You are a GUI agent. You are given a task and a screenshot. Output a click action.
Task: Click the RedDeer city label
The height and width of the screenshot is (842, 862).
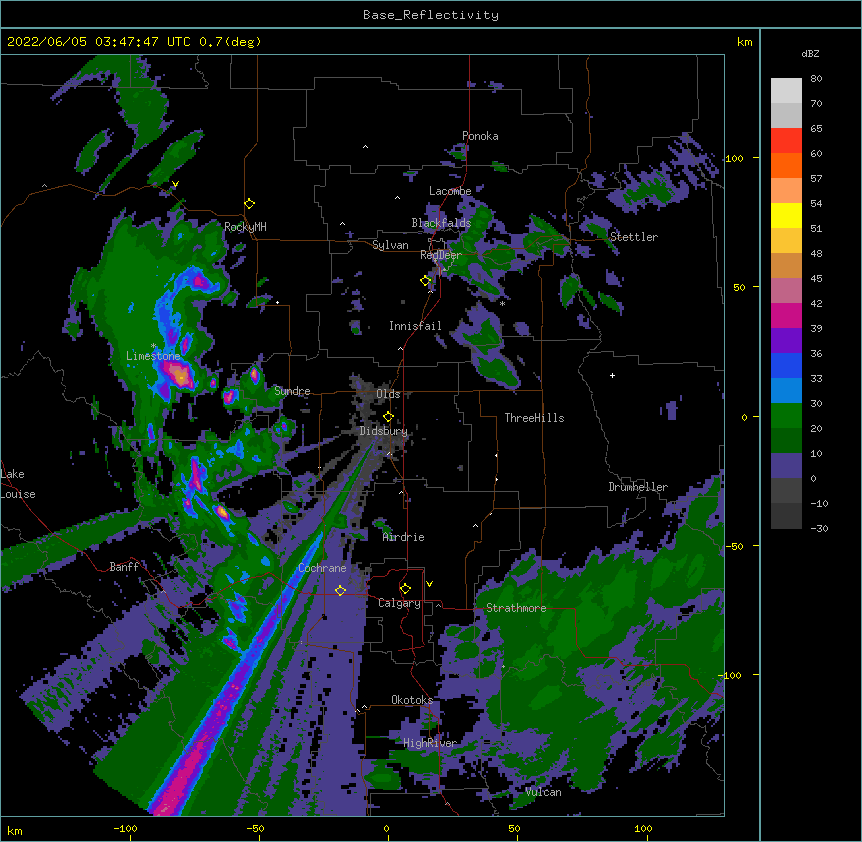click(441, 255)
